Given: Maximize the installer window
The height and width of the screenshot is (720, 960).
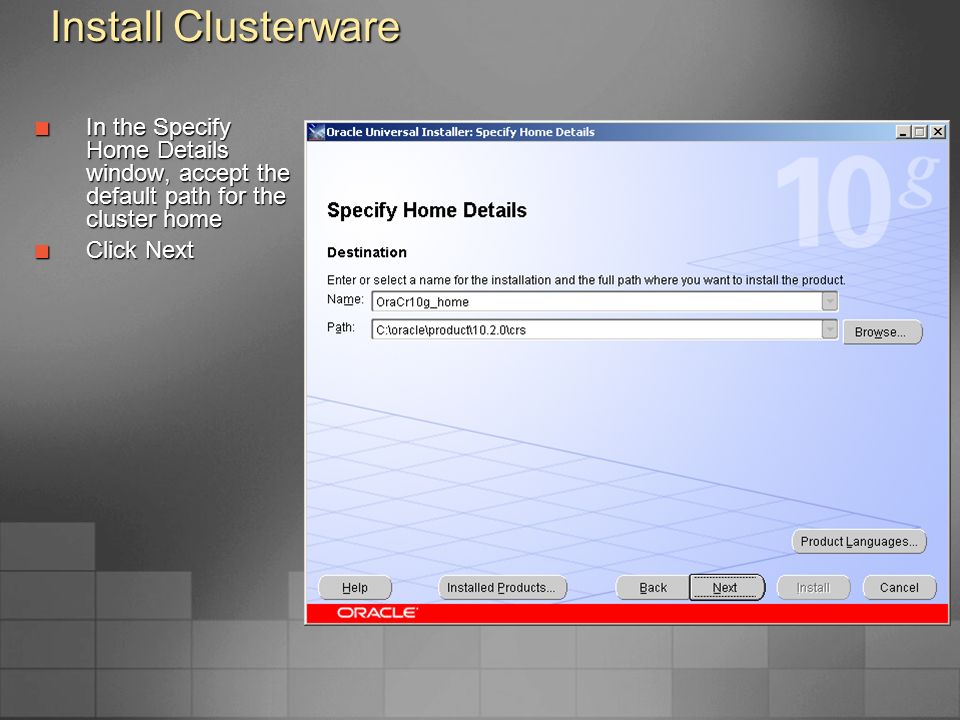Looking at the screenshot, I should point(920,132).
